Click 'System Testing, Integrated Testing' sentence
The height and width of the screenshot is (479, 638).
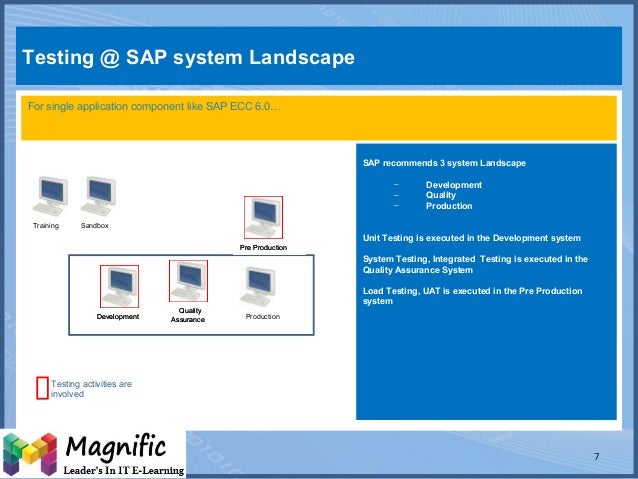pyautogui.click(x=475, y=265)
